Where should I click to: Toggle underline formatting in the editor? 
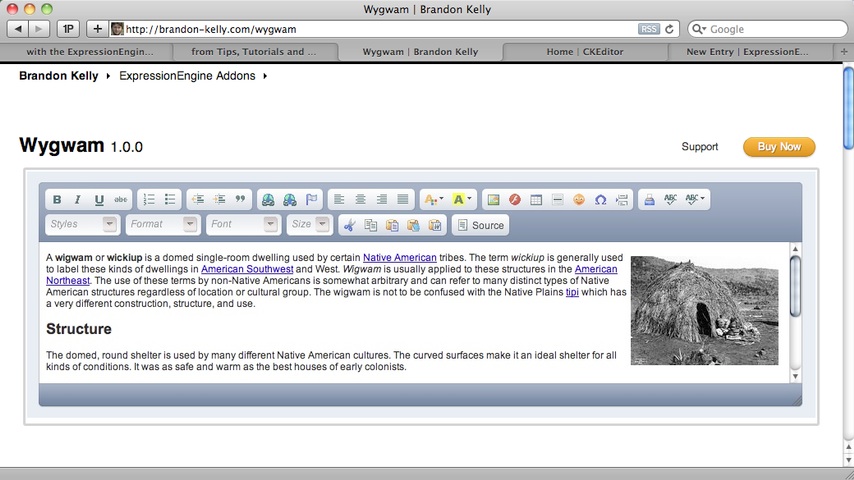coord(99,200)
